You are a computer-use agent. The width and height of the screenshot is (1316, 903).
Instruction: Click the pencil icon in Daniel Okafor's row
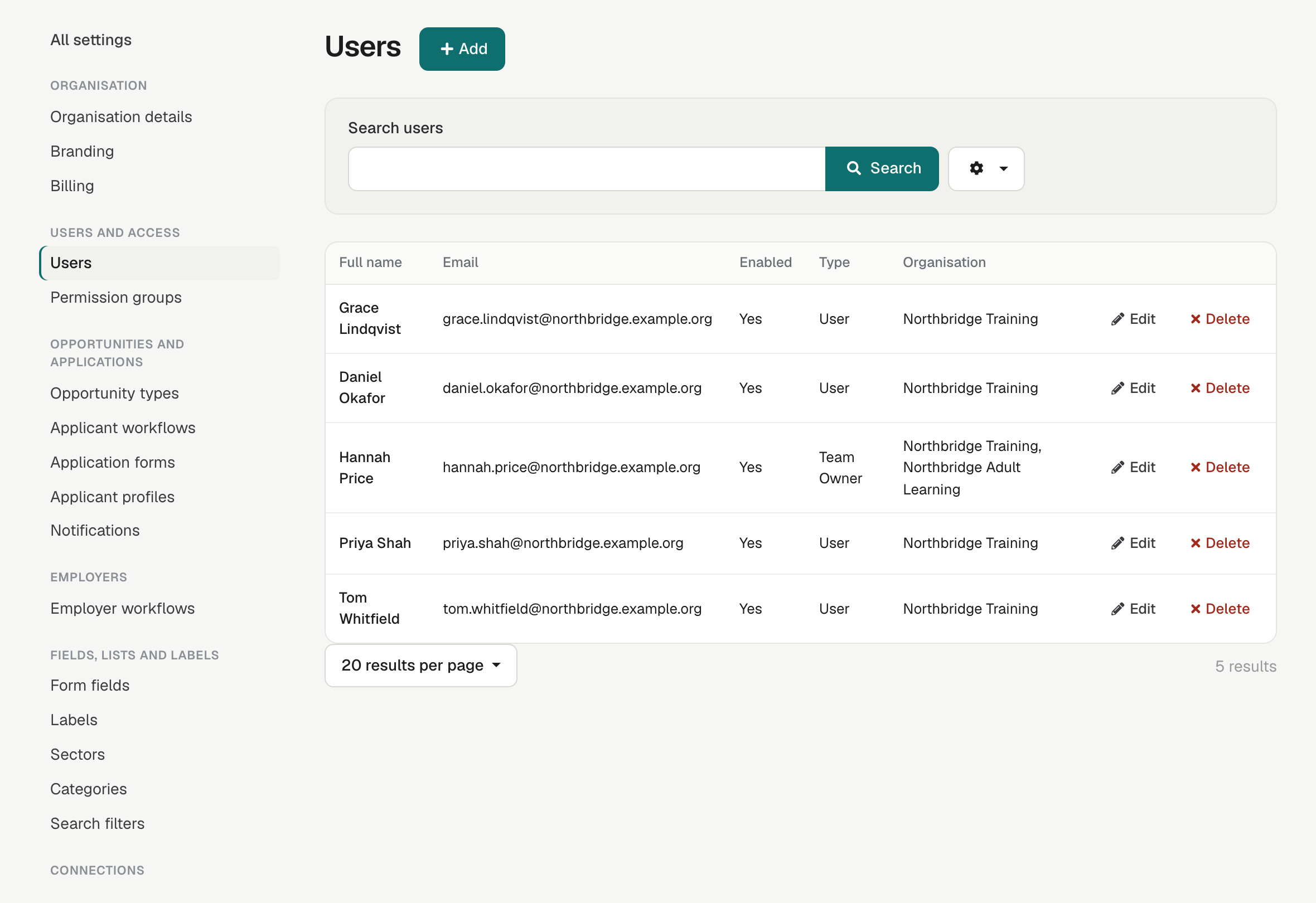pyautogui.click(x=1117, y=389)
